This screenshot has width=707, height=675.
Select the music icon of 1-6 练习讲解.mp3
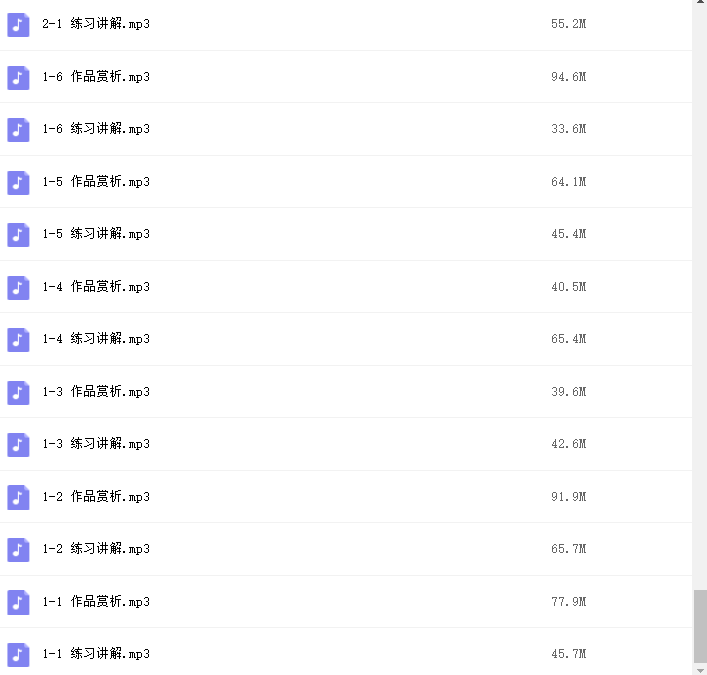18,130
